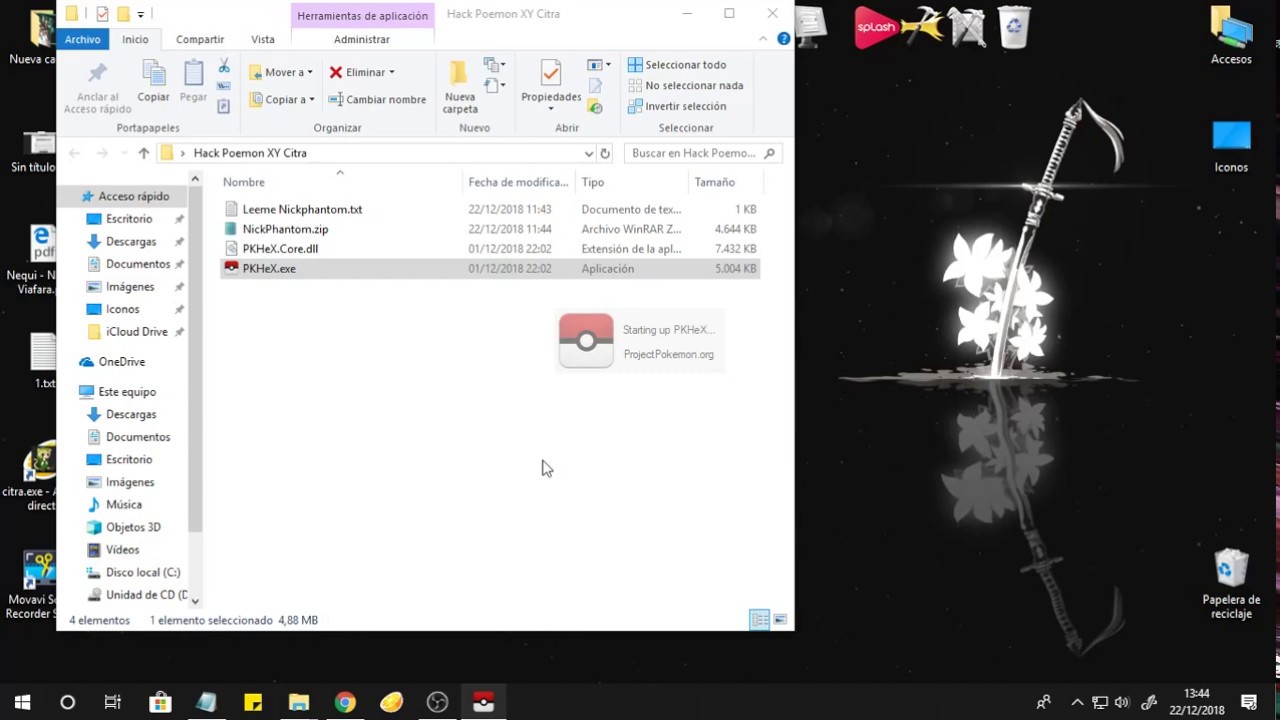Open Objetos 3D folder
Screen dimensions: 1280x720
point(133,527)
